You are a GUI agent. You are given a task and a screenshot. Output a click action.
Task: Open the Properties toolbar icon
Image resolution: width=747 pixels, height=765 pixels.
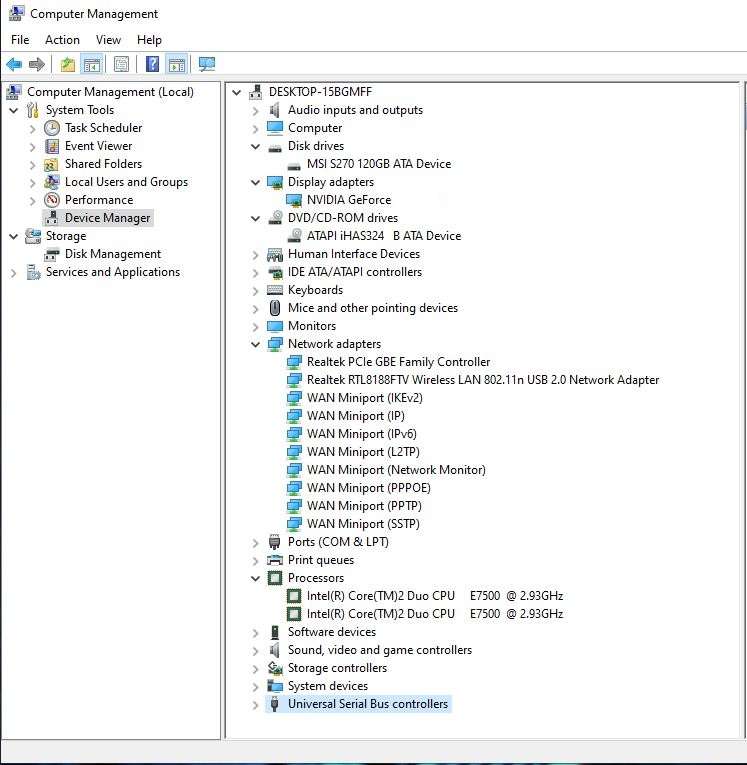click(x=121, y=65)
